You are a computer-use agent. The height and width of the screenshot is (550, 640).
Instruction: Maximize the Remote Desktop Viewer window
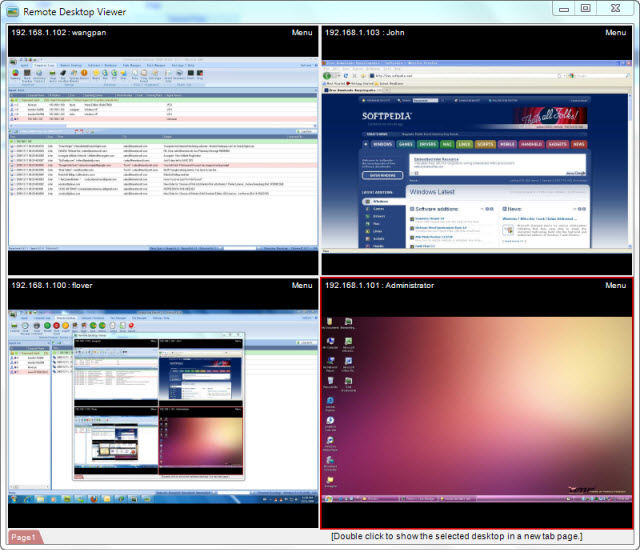pos(585,8)
